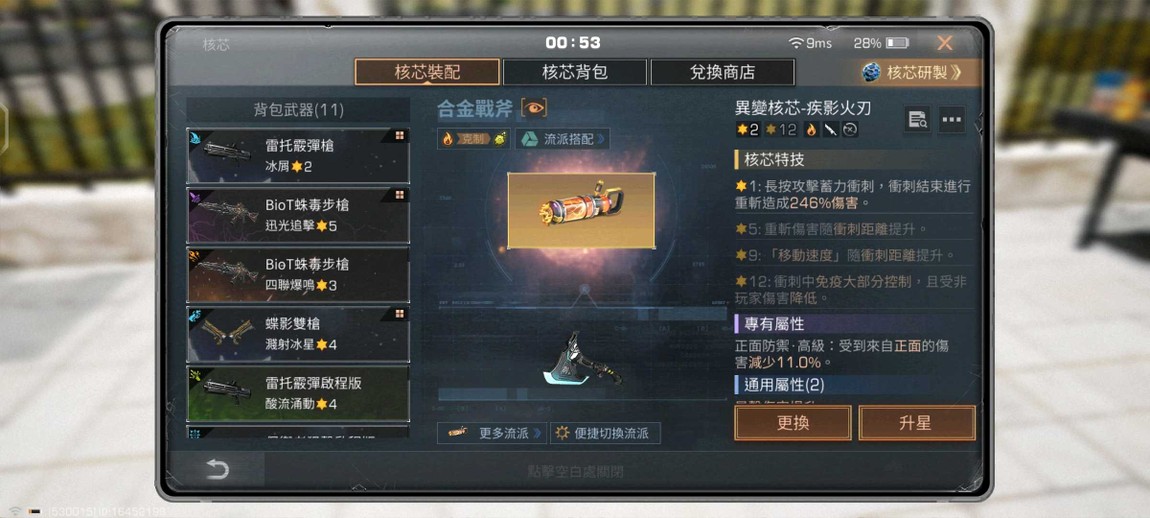This screenshot has height=518, width=1150.
Task: Open 核芯研製 arrow panel
Action: coord(921,72)
